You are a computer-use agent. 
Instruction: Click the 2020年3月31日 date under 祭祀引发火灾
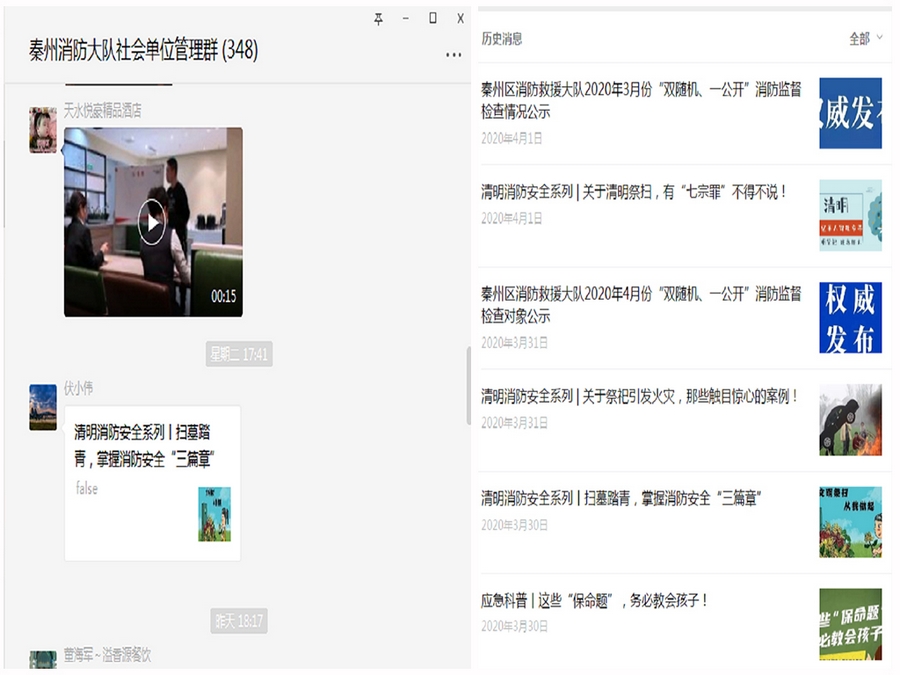click(x=514, y=423)
